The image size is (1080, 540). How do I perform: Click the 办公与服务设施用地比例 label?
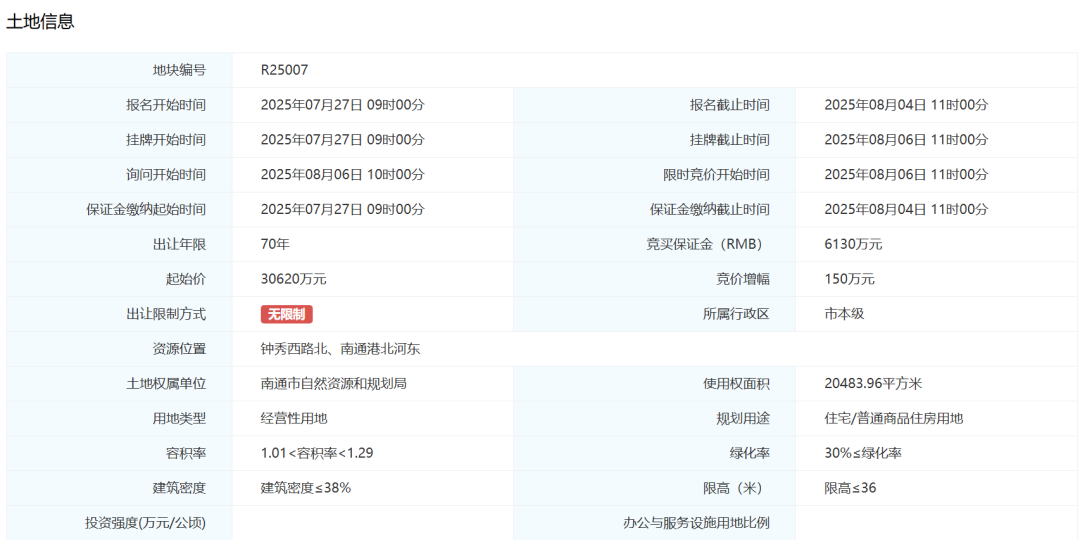[x=696, y=523]
